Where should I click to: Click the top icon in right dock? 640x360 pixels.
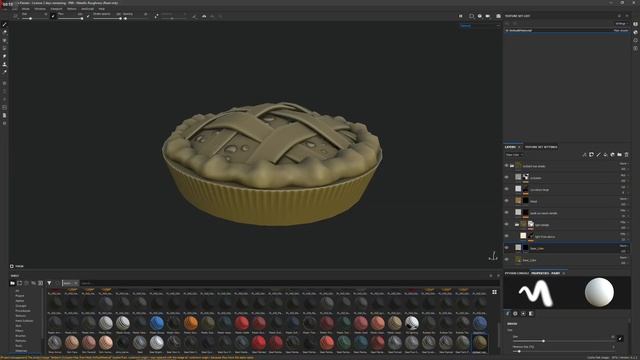pos(636,24)
